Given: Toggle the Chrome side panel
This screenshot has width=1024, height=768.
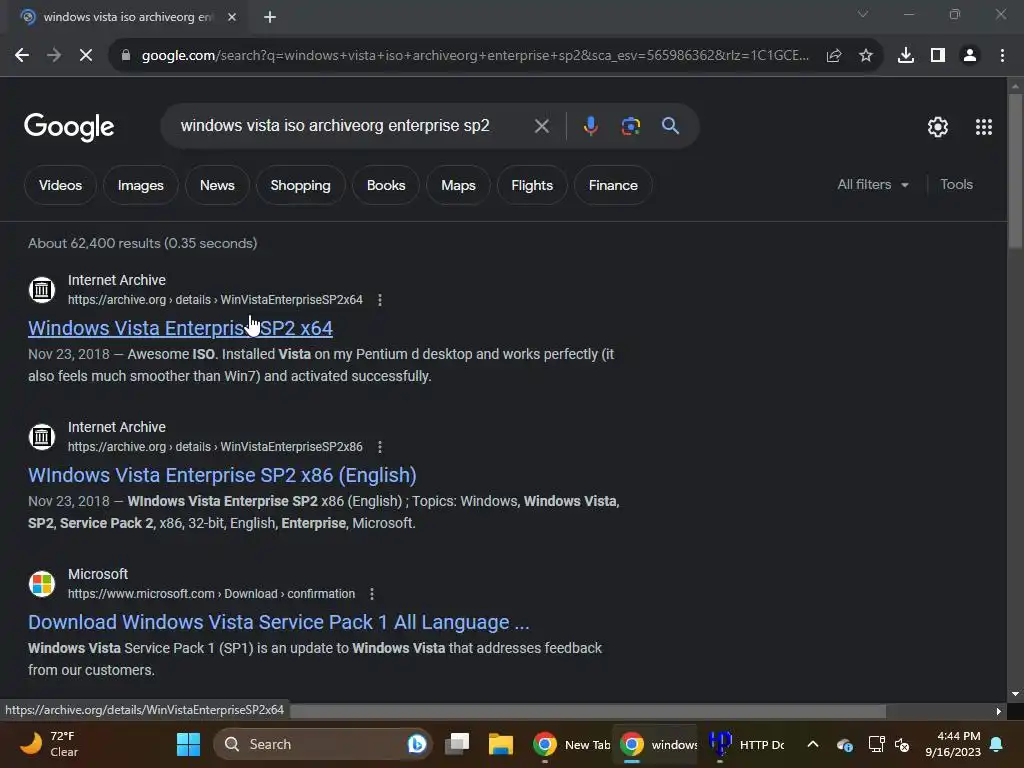Looking at the screenshot, I should click(x=938, y=56).
